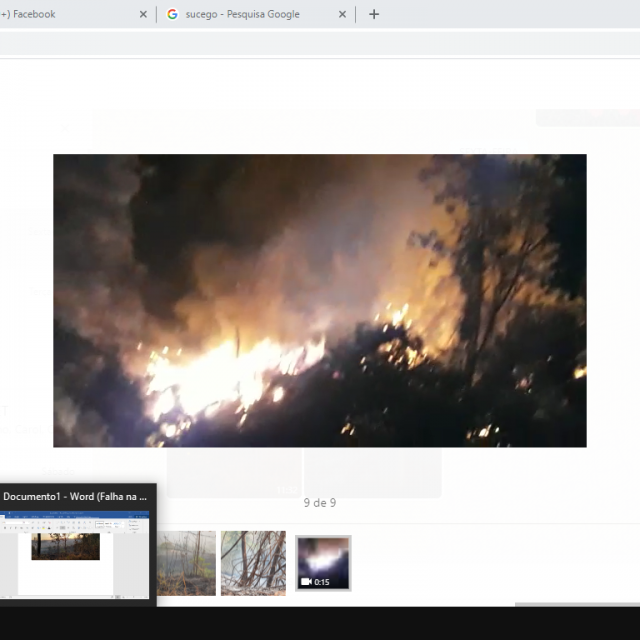Click the empty Windows taskbar area
The image size is (640, 640).
[400, 623]
